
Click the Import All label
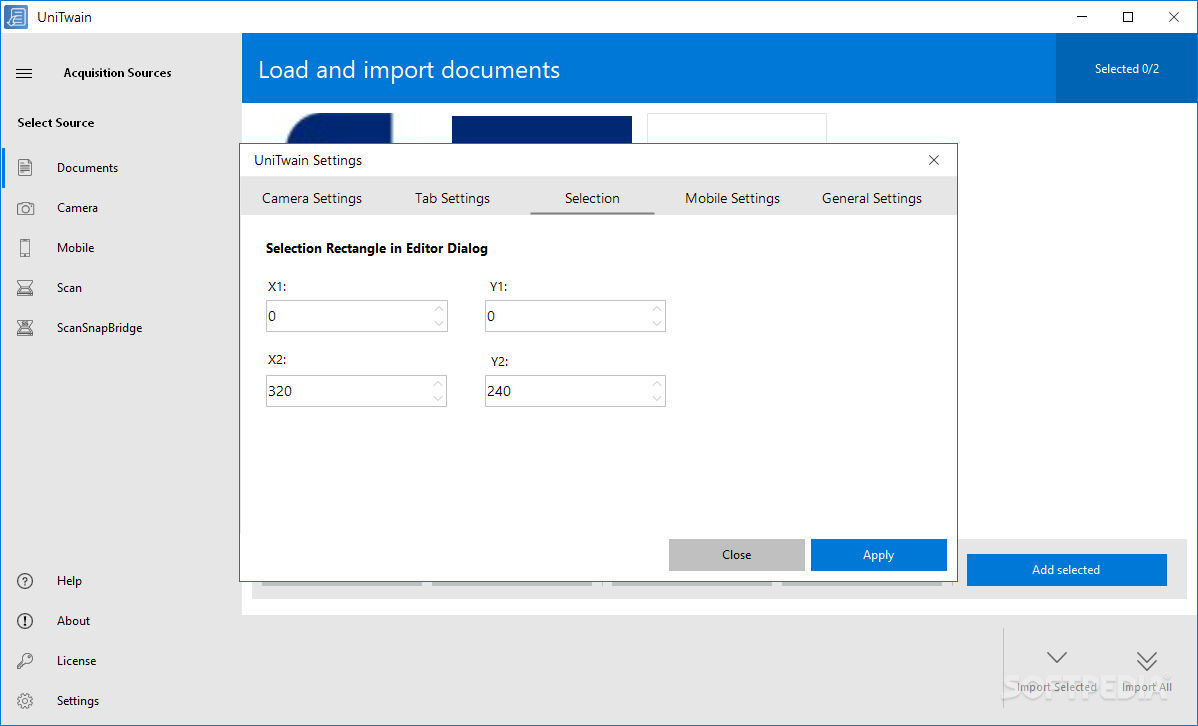point(1147,687)
